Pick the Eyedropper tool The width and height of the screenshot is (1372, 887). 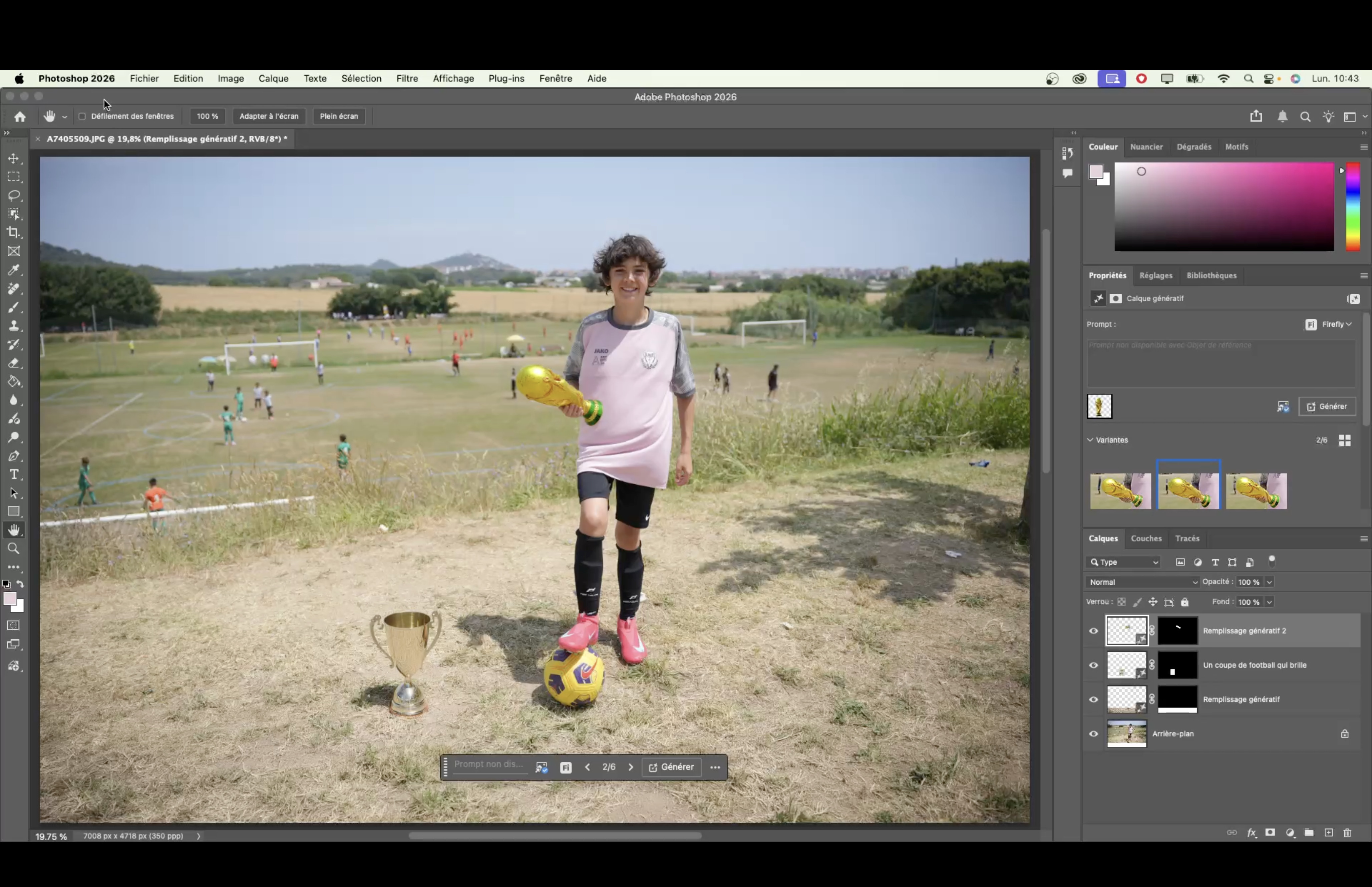point(14,270)
